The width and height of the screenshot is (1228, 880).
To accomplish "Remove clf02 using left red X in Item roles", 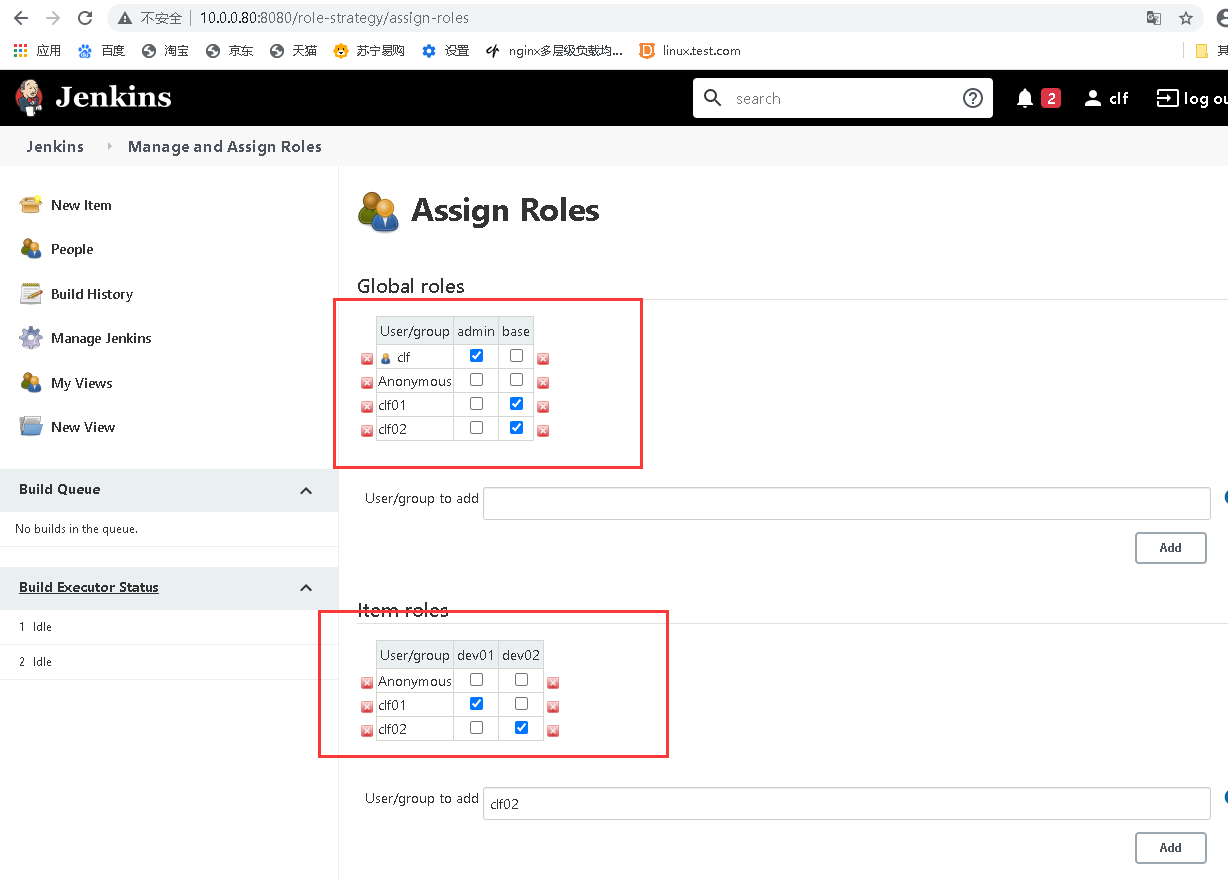I will 367,731.
